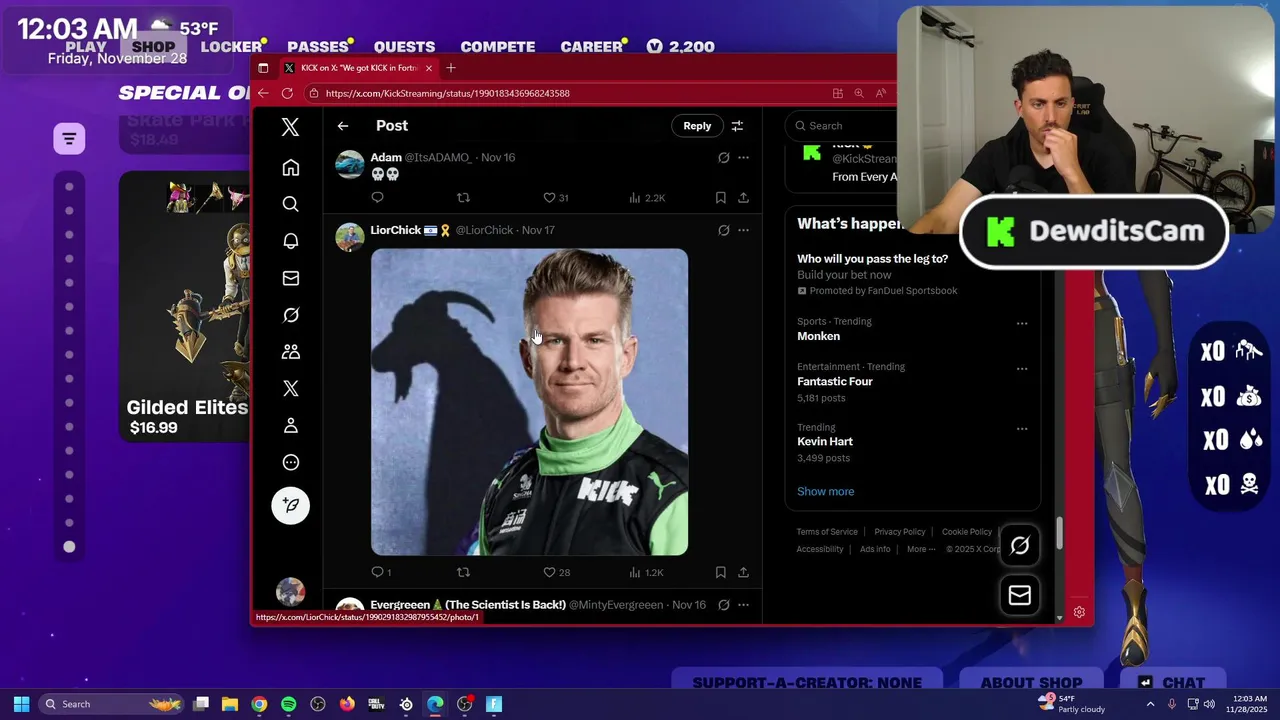Open options for Kevin Hart trending item
Viewport: 1280px width, 720px height.
[x=1022, y=429]
